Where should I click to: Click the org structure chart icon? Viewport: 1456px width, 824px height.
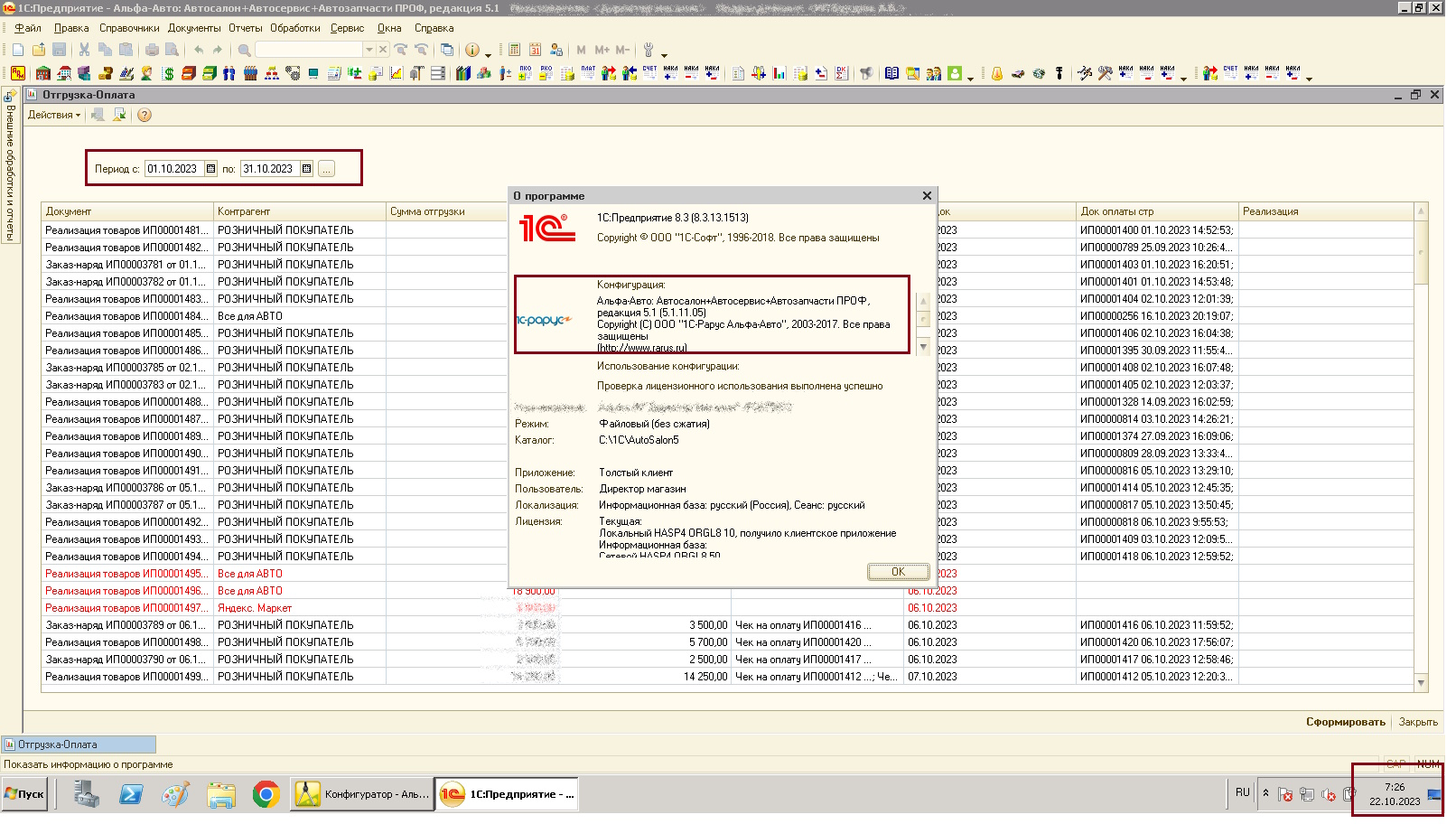[272, 73]
